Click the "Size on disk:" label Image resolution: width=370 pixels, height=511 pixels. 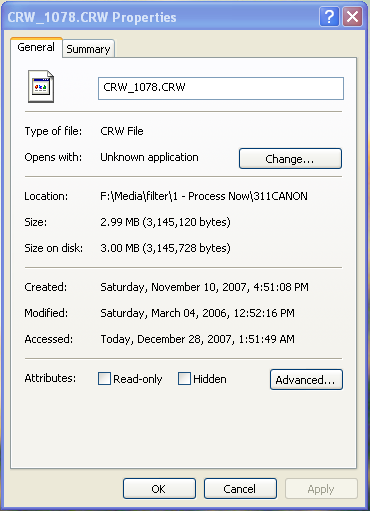coord(54,248)
